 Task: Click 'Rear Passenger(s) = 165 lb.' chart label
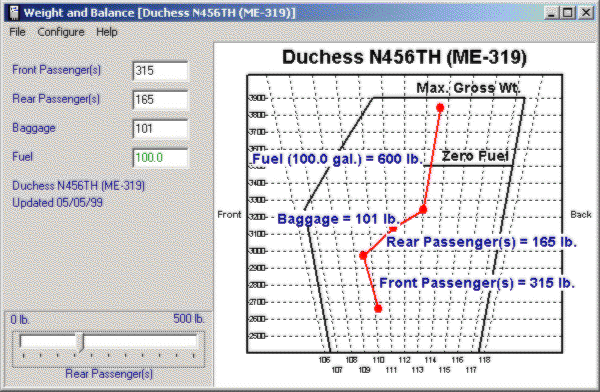(481, 242)
